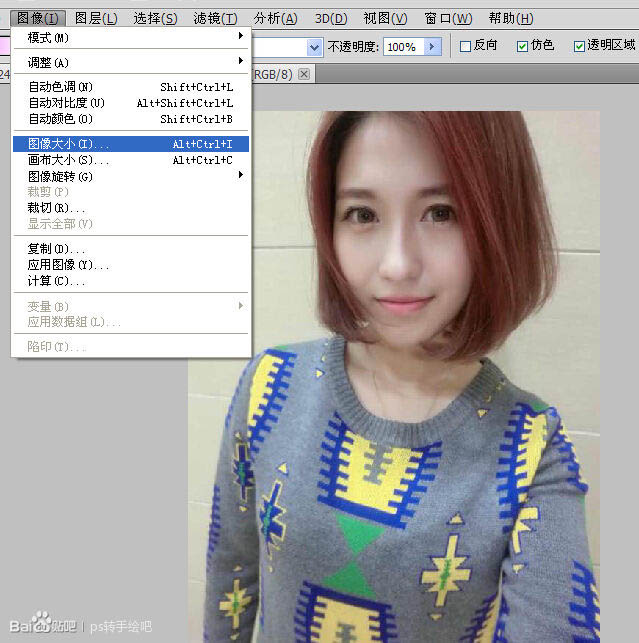This screenshot has width=639, height=643.
Task: Expand the 调整(A) submenu
Action: pos(131,62)
